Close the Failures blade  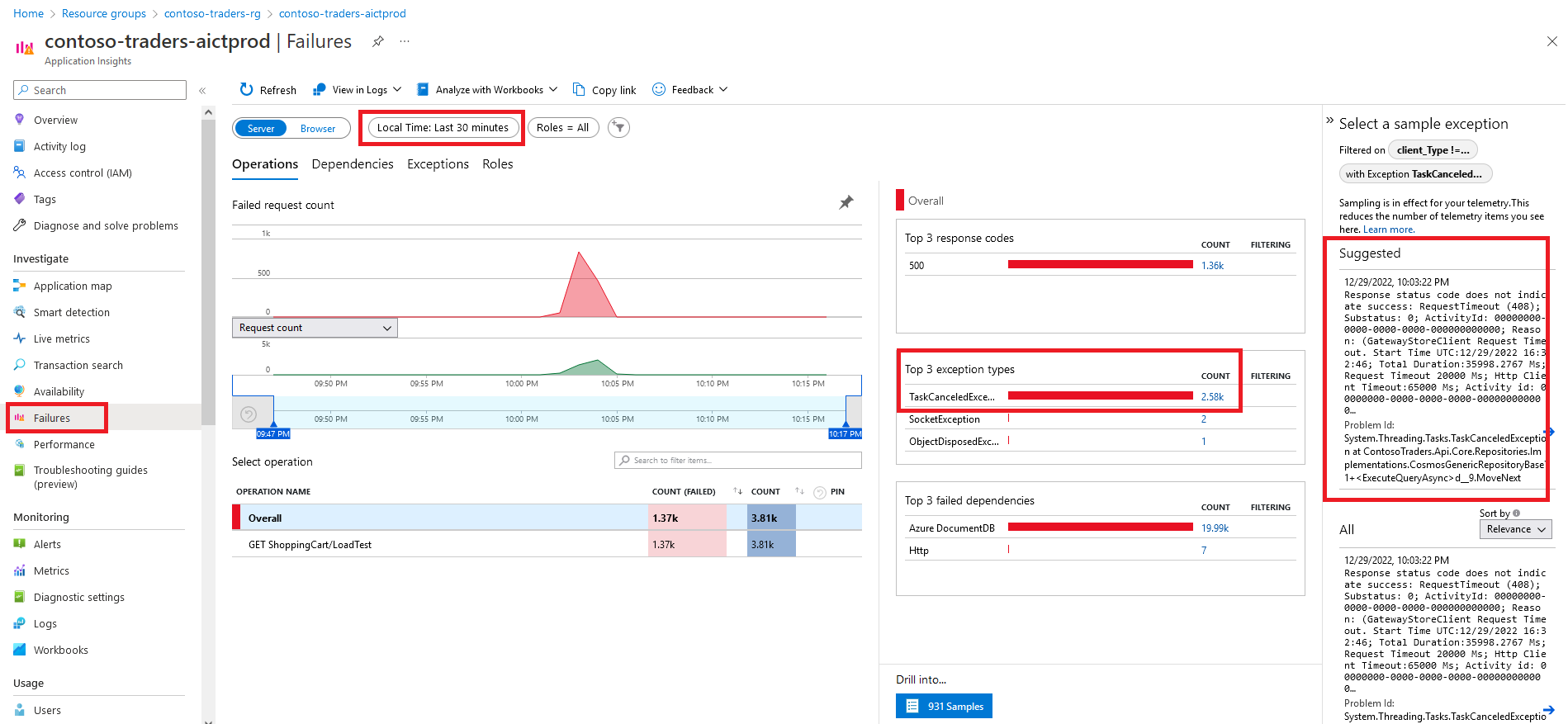coord(1551,41)
